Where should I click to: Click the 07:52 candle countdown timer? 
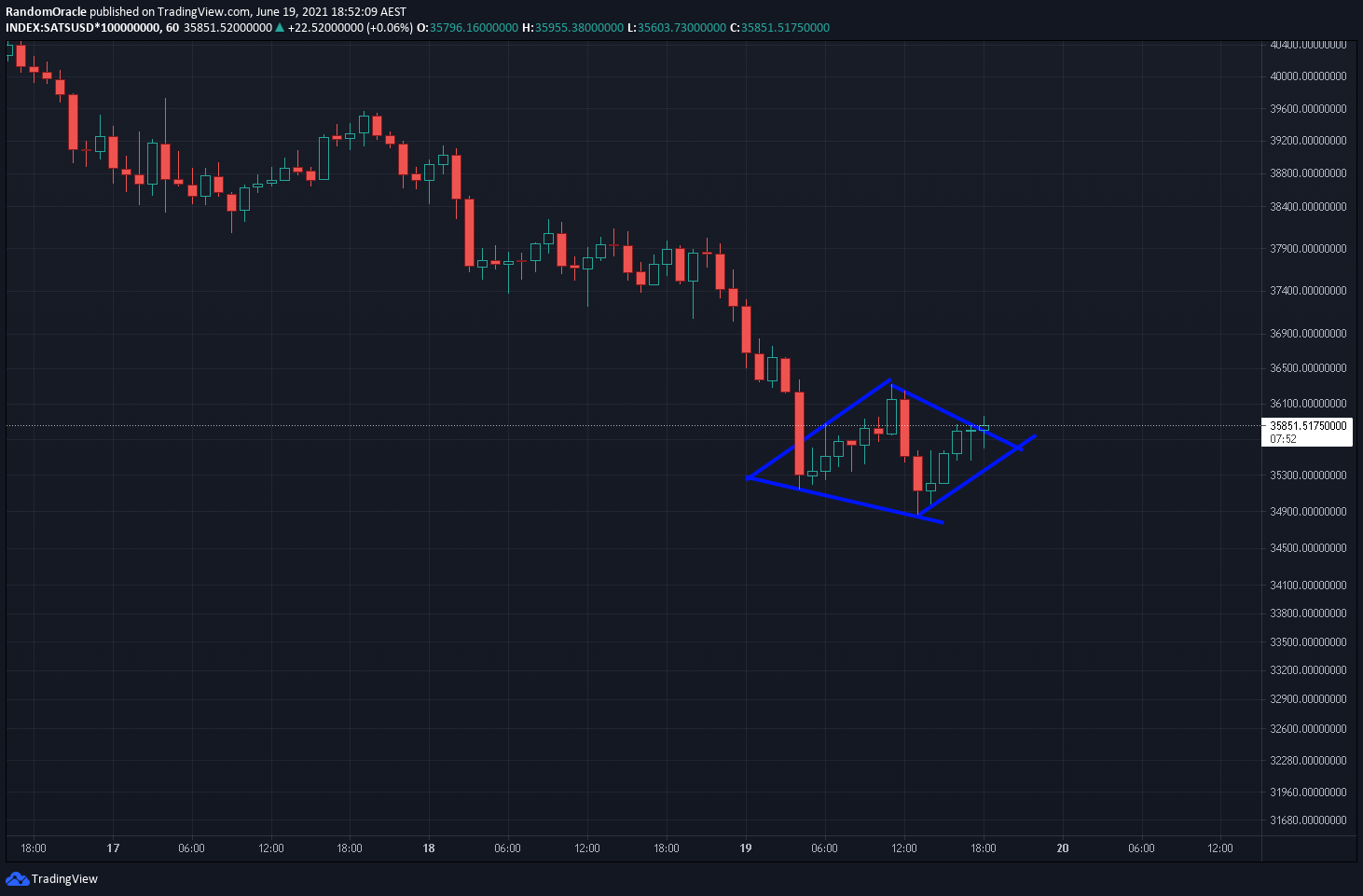[1283, 438]
